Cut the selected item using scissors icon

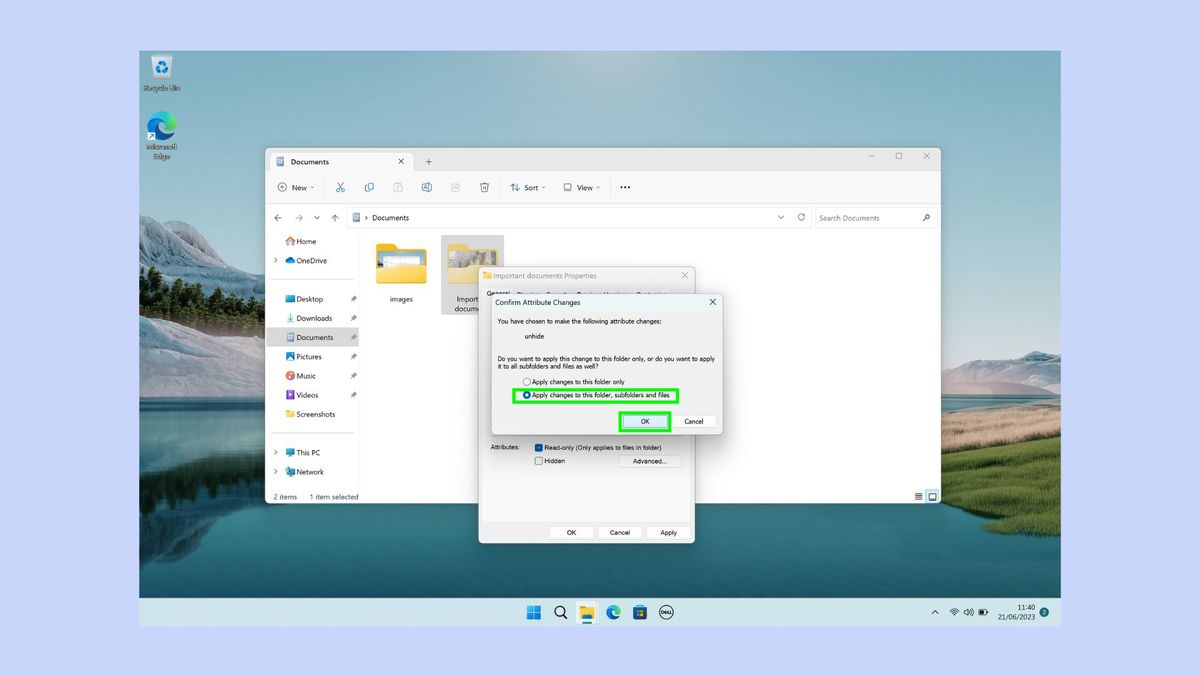[340, 187]
